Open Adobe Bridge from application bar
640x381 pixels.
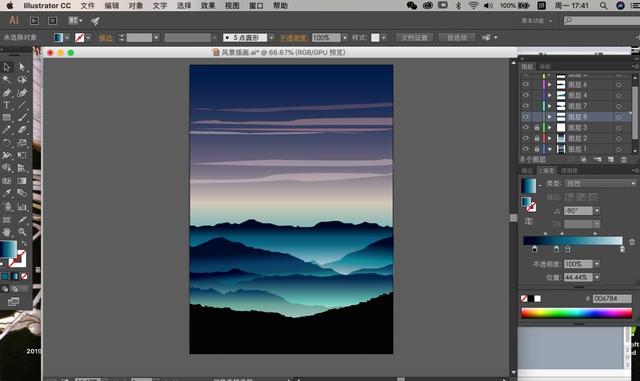click(x=34, y=20)
